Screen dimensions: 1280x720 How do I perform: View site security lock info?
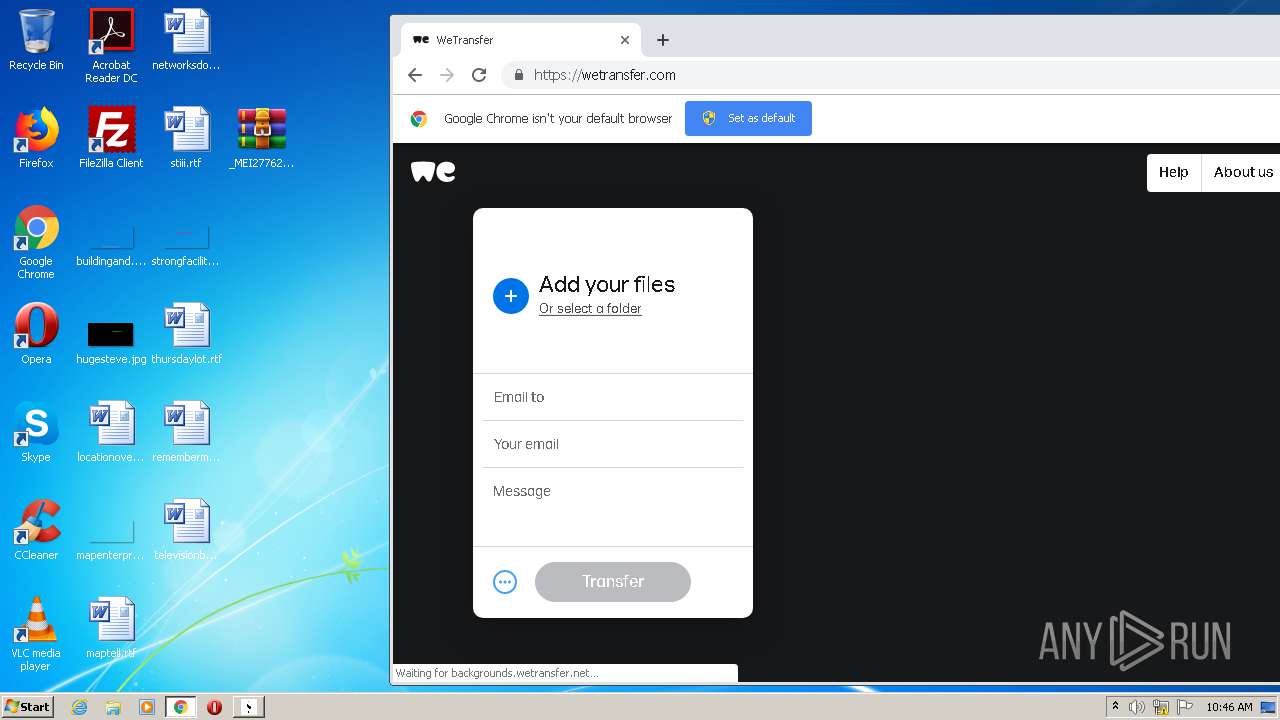pos(518,75)
